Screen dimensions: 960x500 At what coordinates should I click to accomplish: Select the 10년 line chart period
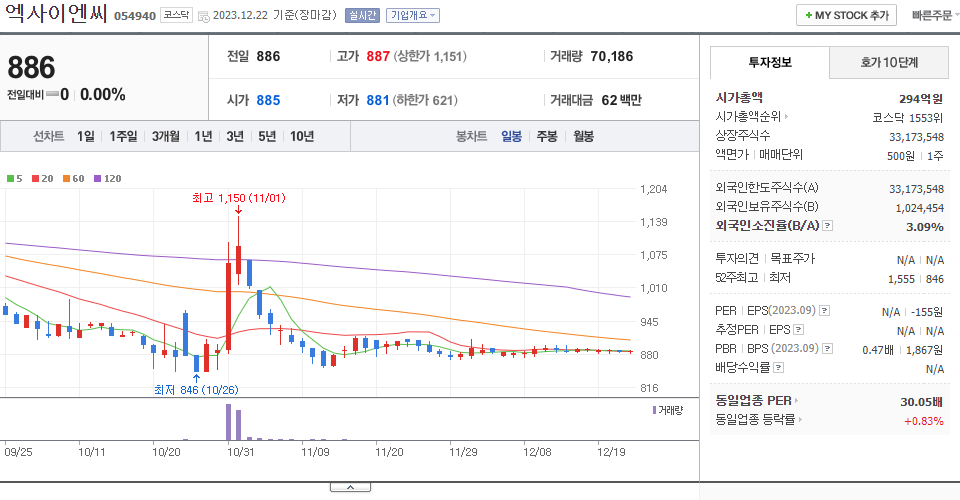coord(302,136)
